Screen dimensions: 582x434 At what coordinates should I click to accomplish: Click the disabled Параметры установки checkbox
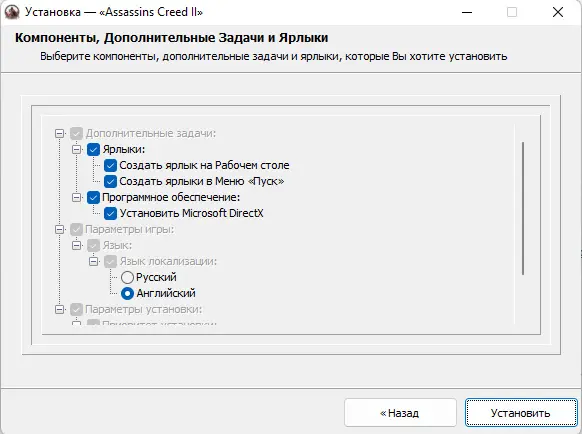tap(76, 309)
